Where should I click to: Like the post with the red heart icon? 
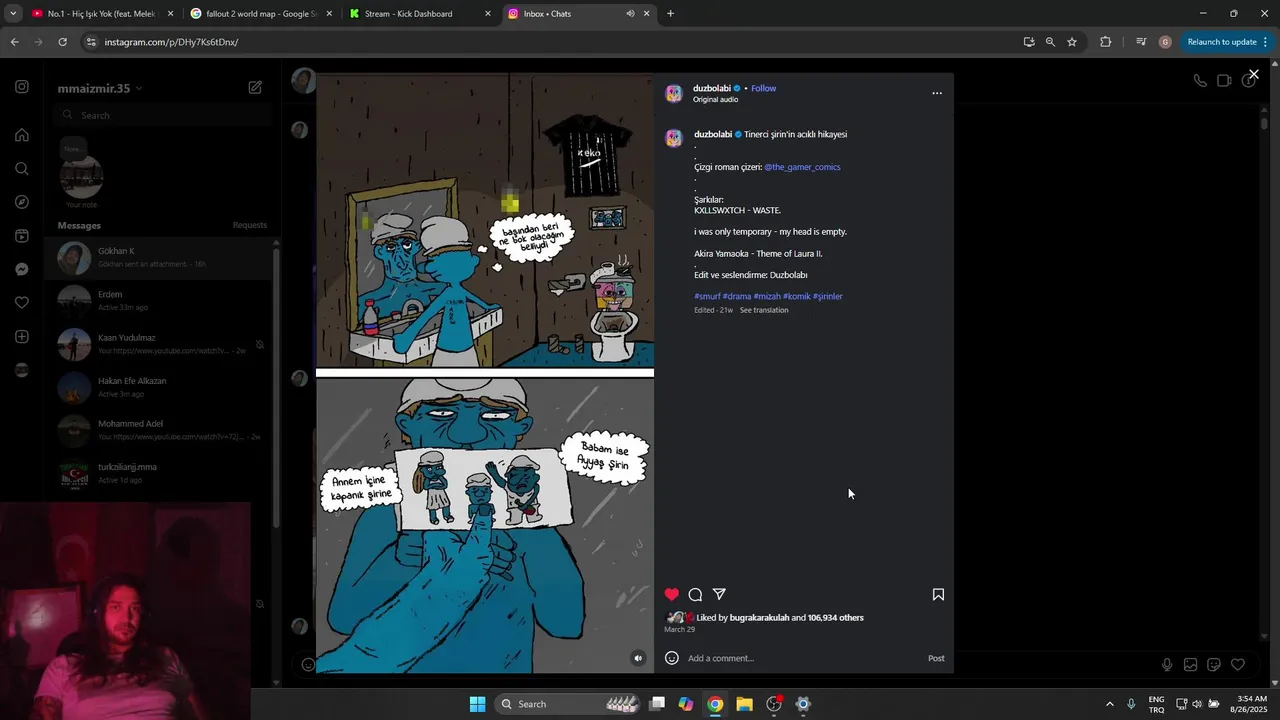click(671, 594)
